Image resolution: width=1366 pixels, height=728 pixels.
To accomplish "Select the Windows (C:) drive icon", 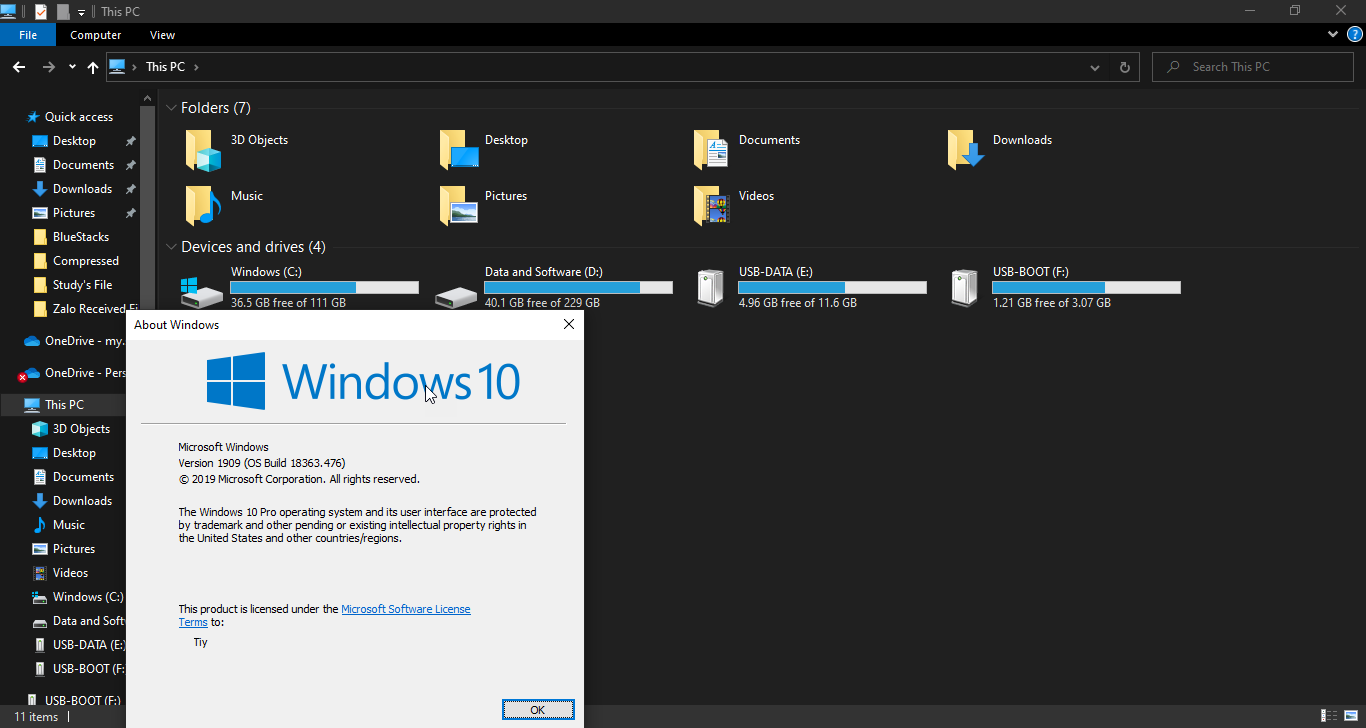I will [202, 292].
